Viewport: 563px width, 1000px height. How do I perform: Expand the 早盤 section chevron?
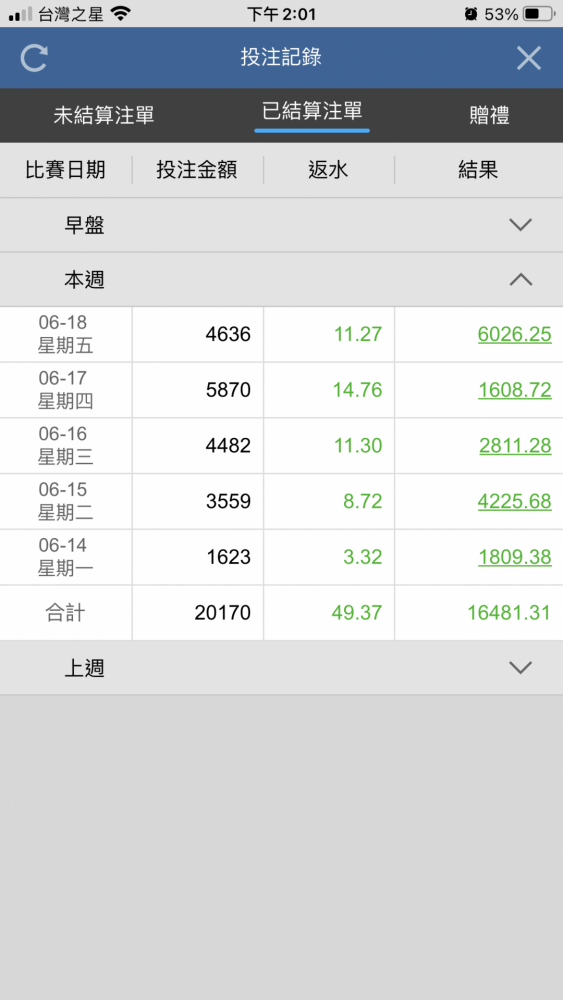point(521,224)
